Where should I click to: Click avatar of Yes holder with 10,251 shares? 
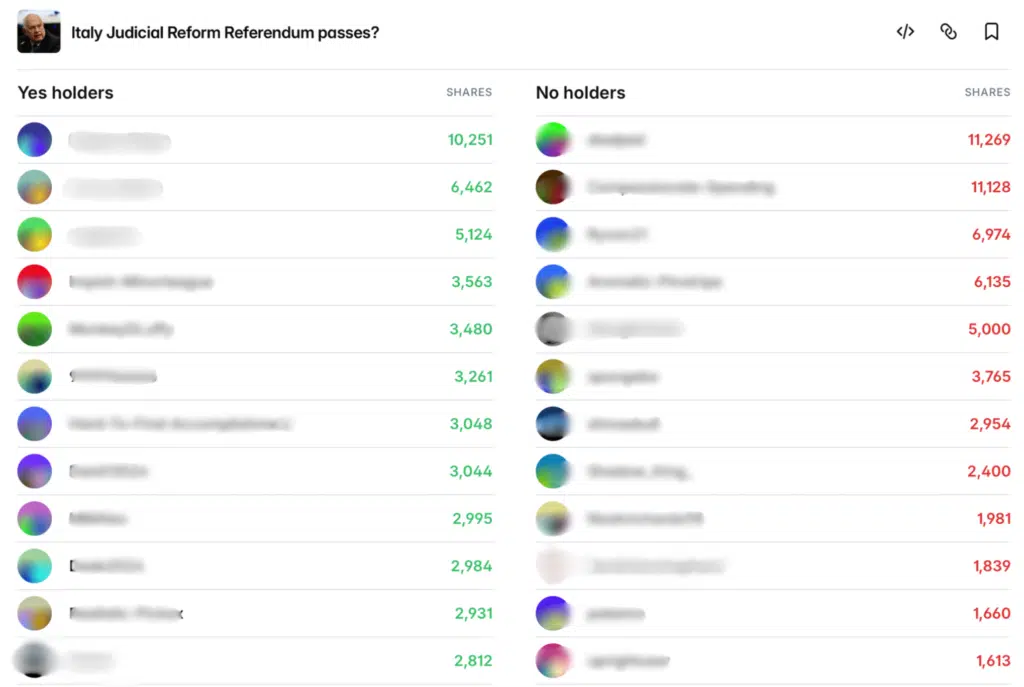pyautogui.click(x=35, y=140)
